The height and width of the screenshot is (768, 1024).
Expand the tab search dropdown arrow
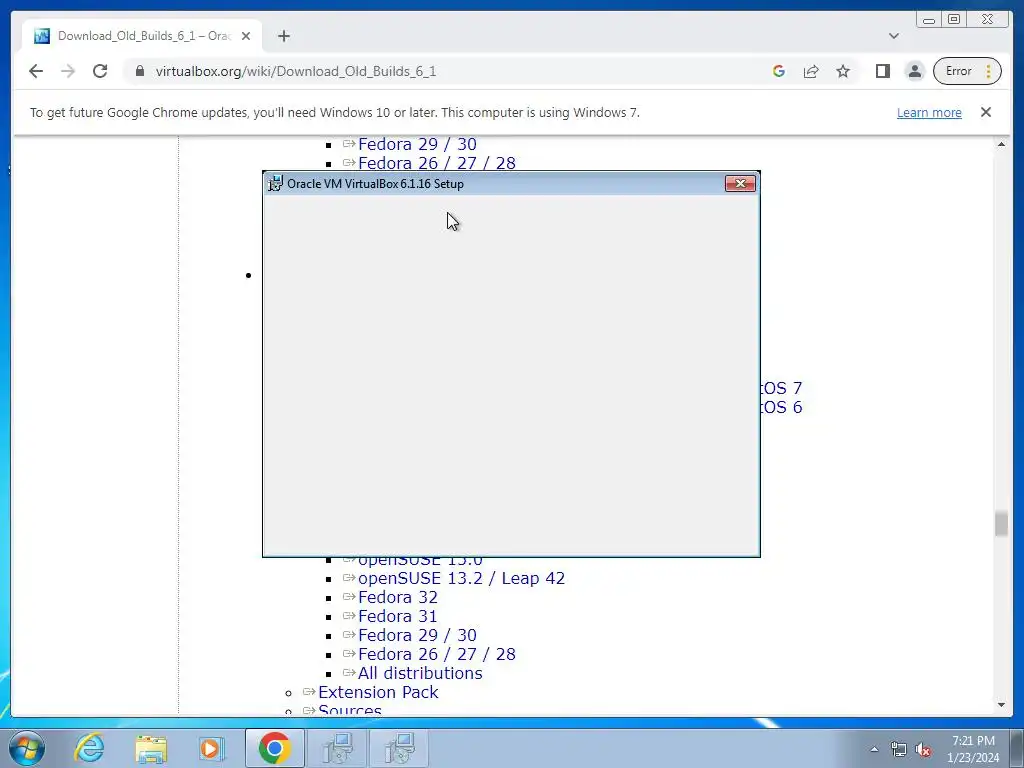pos(894,36)
